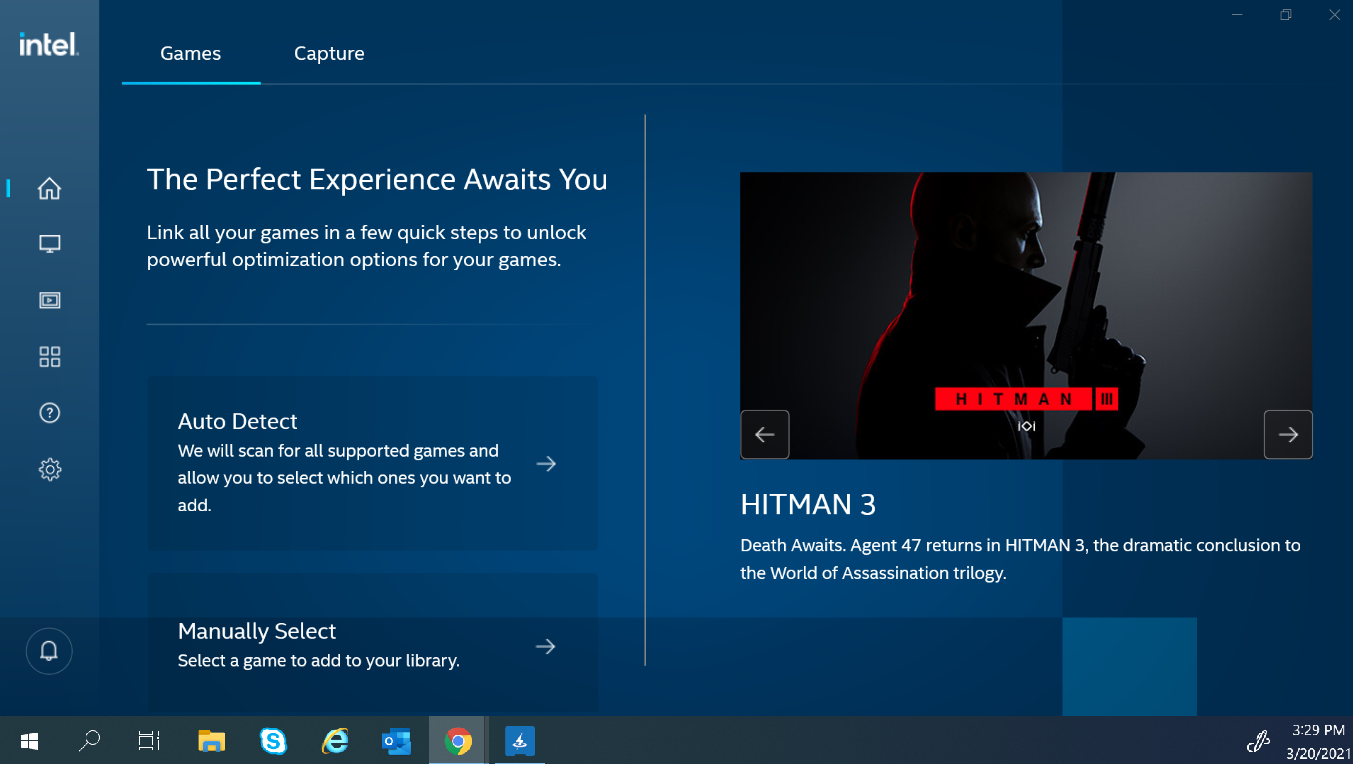Open Google Chrome from the taskbar
The height and width of the screenshot is (764, 1353).
(x=458, y=741)
